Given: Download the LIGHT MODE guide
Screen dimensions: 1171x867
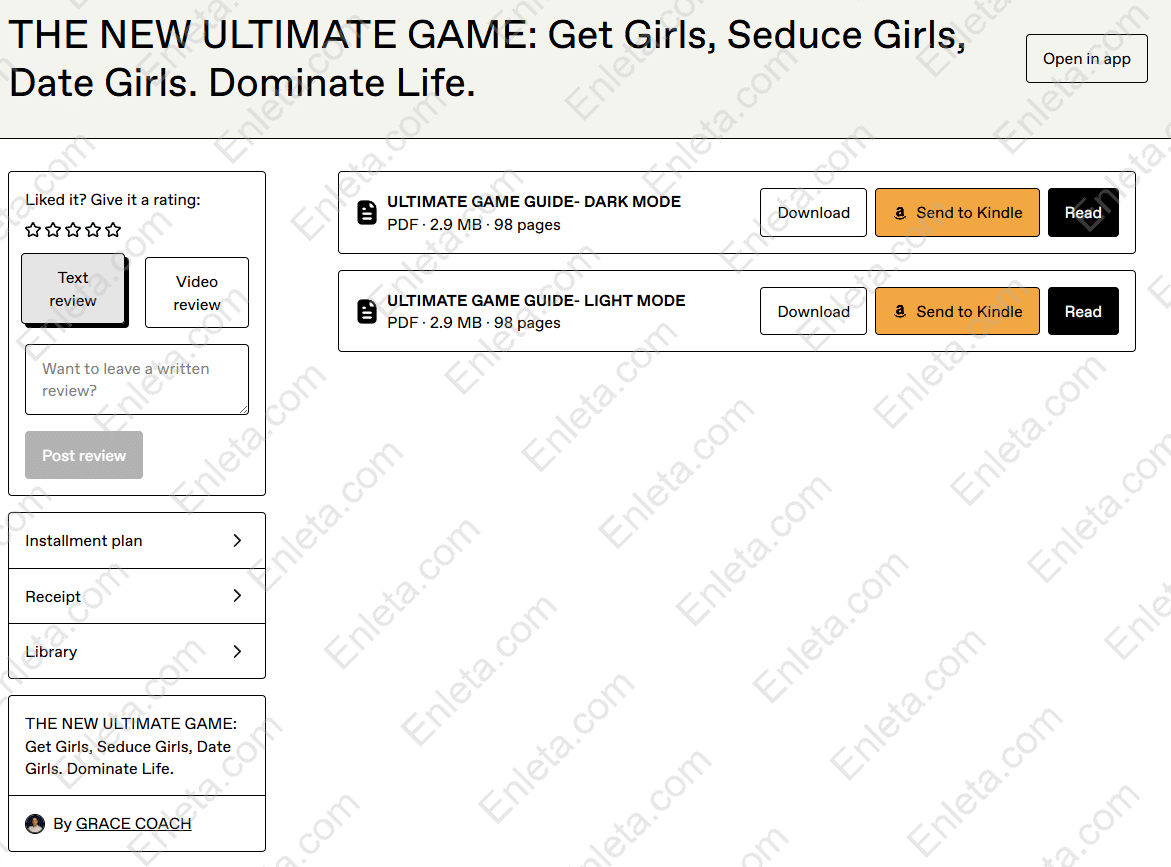Looking at the screenshot, I should tap(813, 311).
